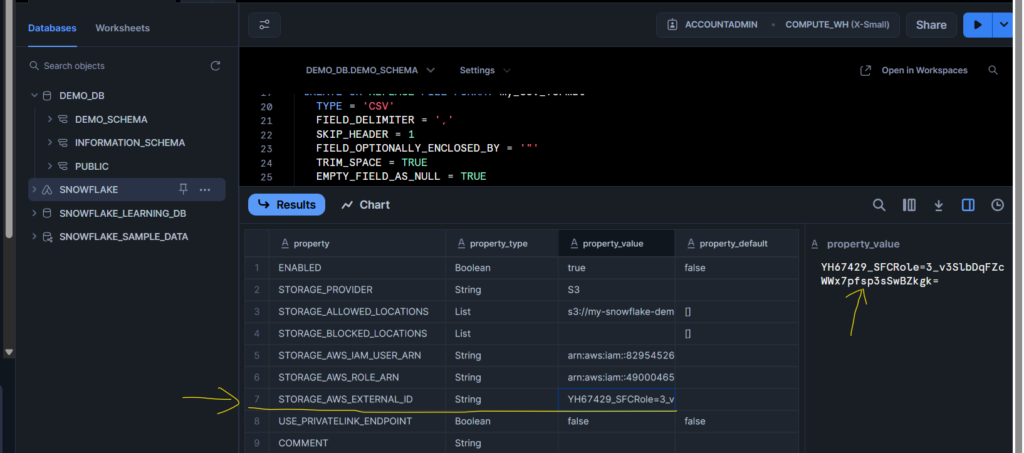Click the STORAGE_PROVIDER cell
The height and width of the screenshot is (453, 1024).
(x=357, y=290)
